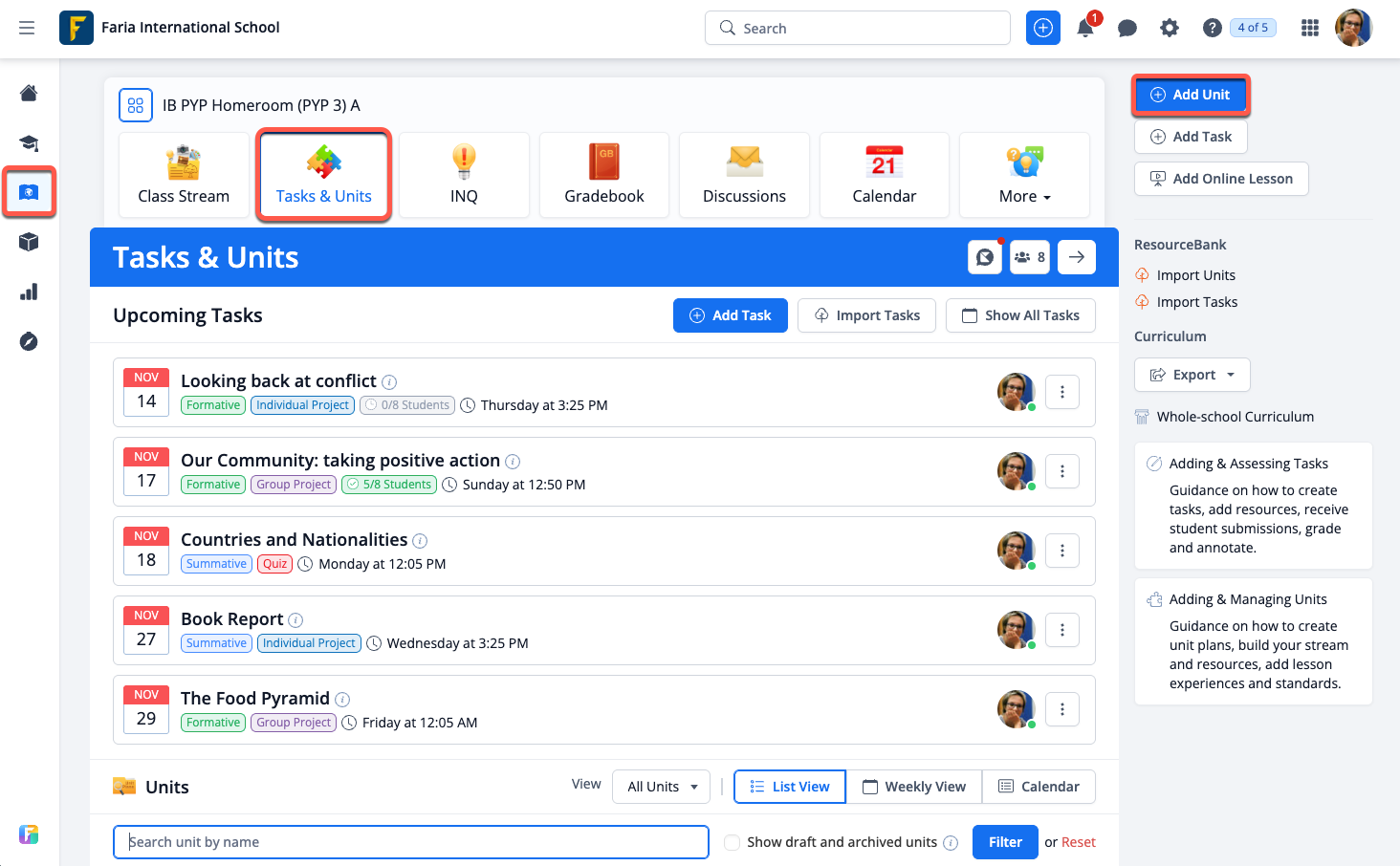The width and height of the screenshot is (1400, 866).
Task: Open the messages chat bubble icon
Action: (1127, 28)
